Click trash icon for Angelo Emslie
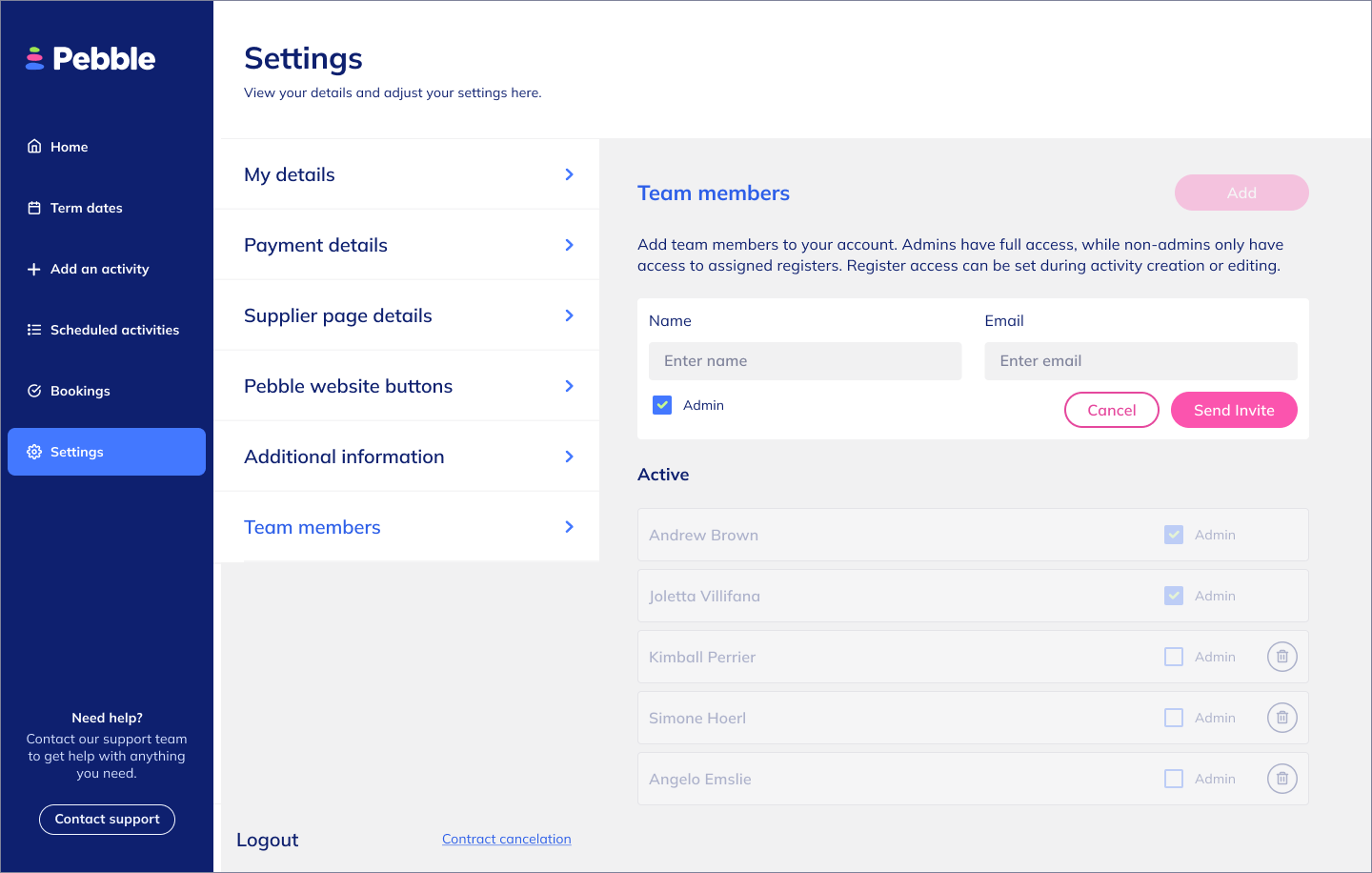The height and width of the screenshot is (873, 1372). point(1281,779)
